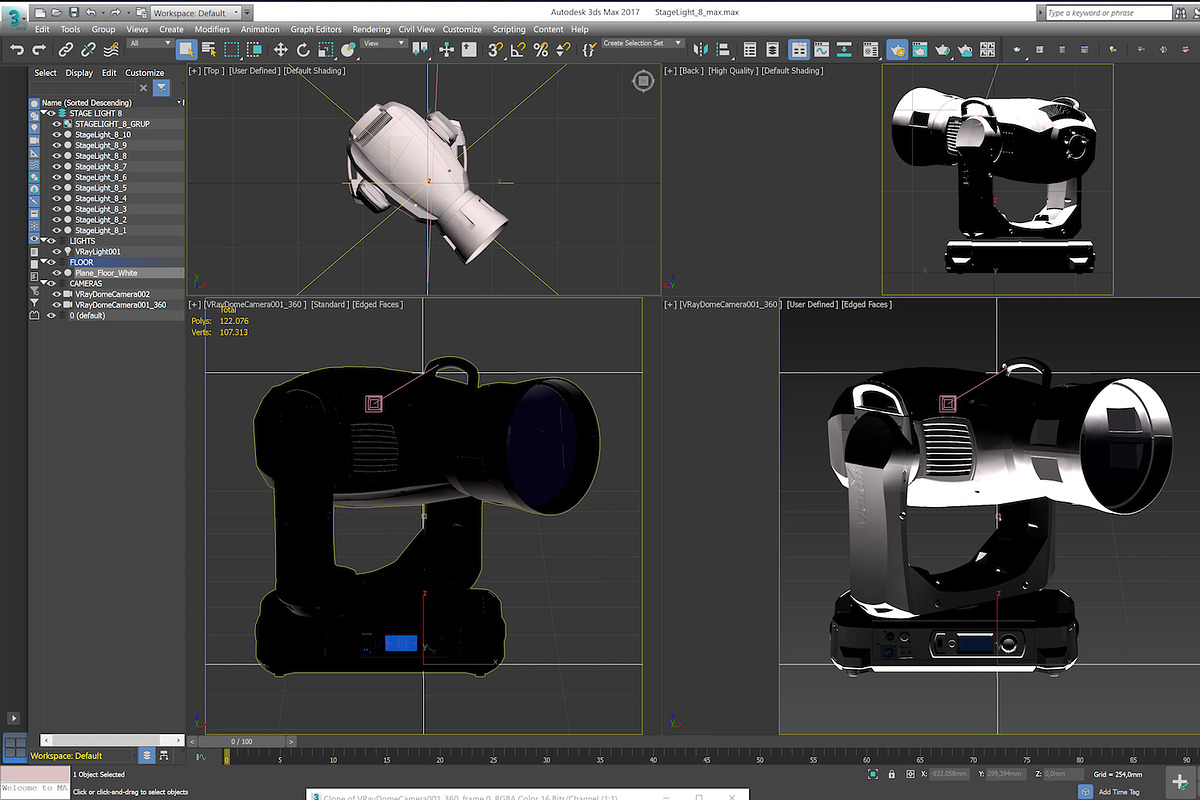Click the binoculars search icon
Image resolution: width=1200 pixels, height=800 pixels.
click(x=1183, y=13)
